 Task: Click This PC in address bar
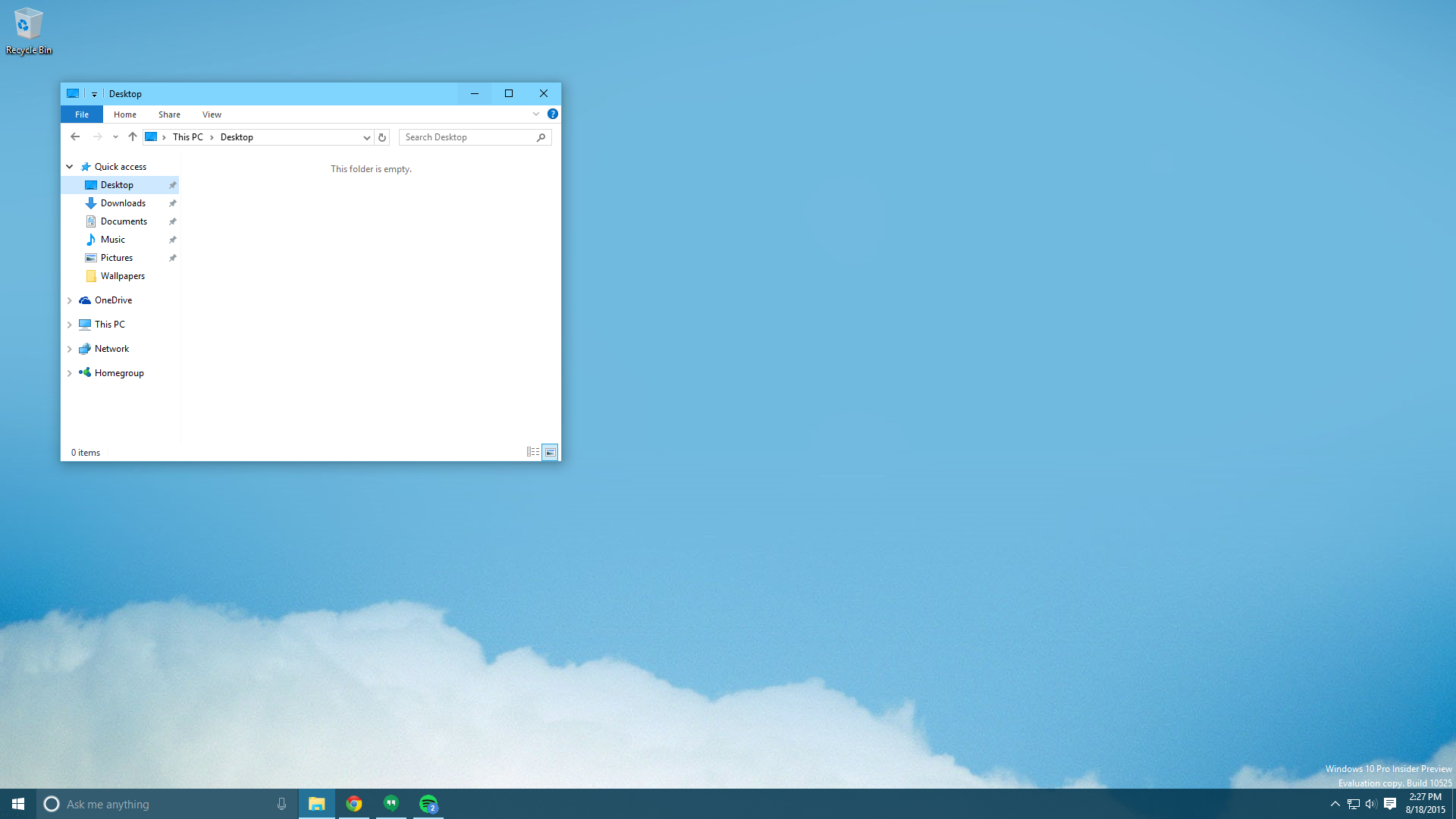[187, 137]
